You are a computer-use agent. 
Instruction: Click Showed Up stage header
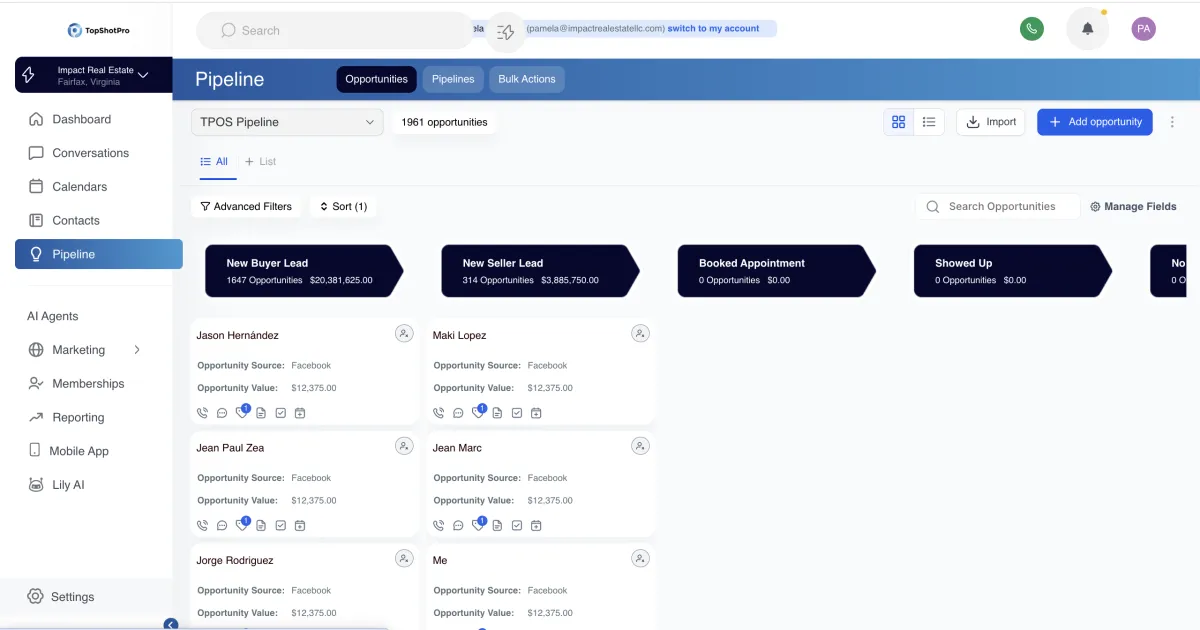point(1012,271)
